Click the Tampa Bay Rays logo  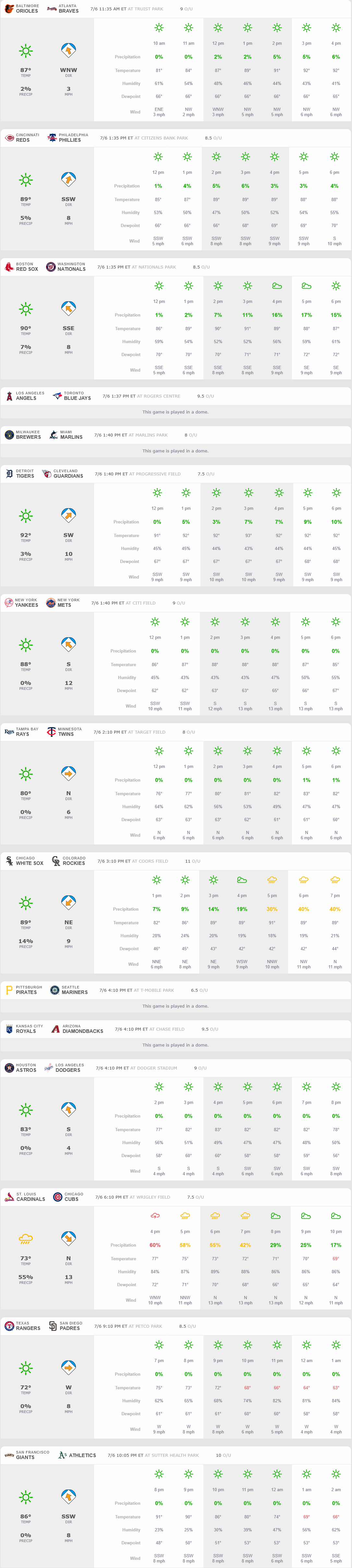9,732
